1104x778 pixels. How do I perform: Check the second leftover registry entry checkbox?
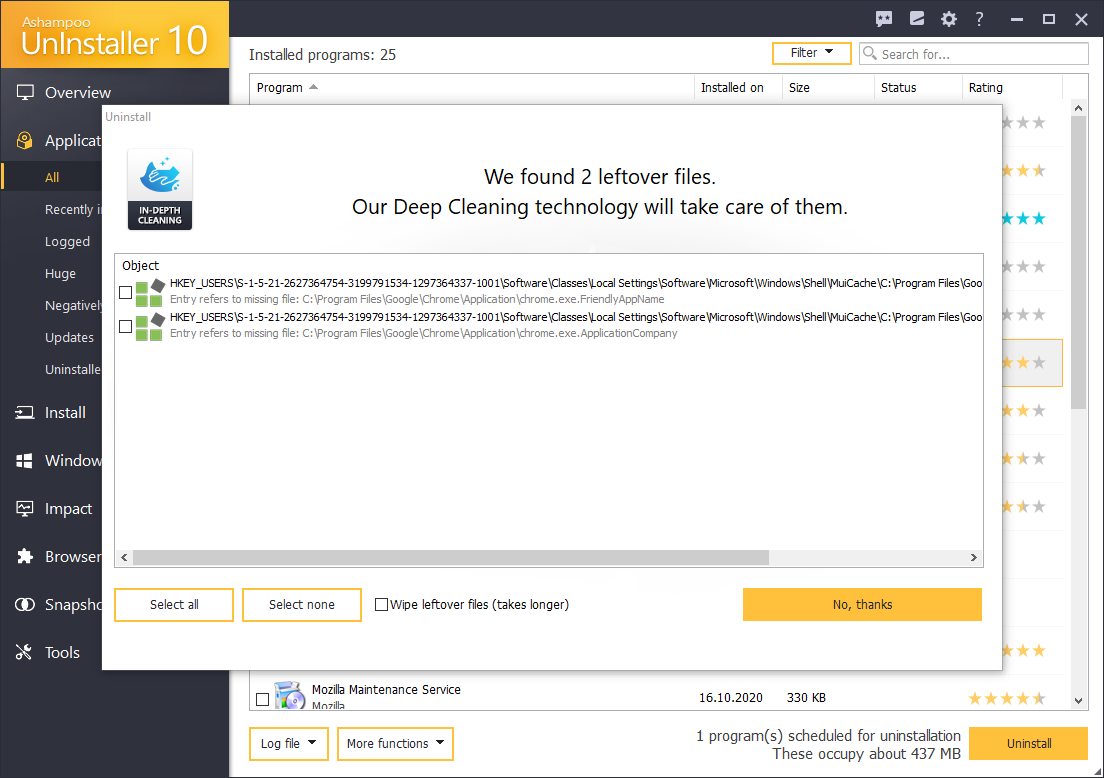(x=125, y=326)
